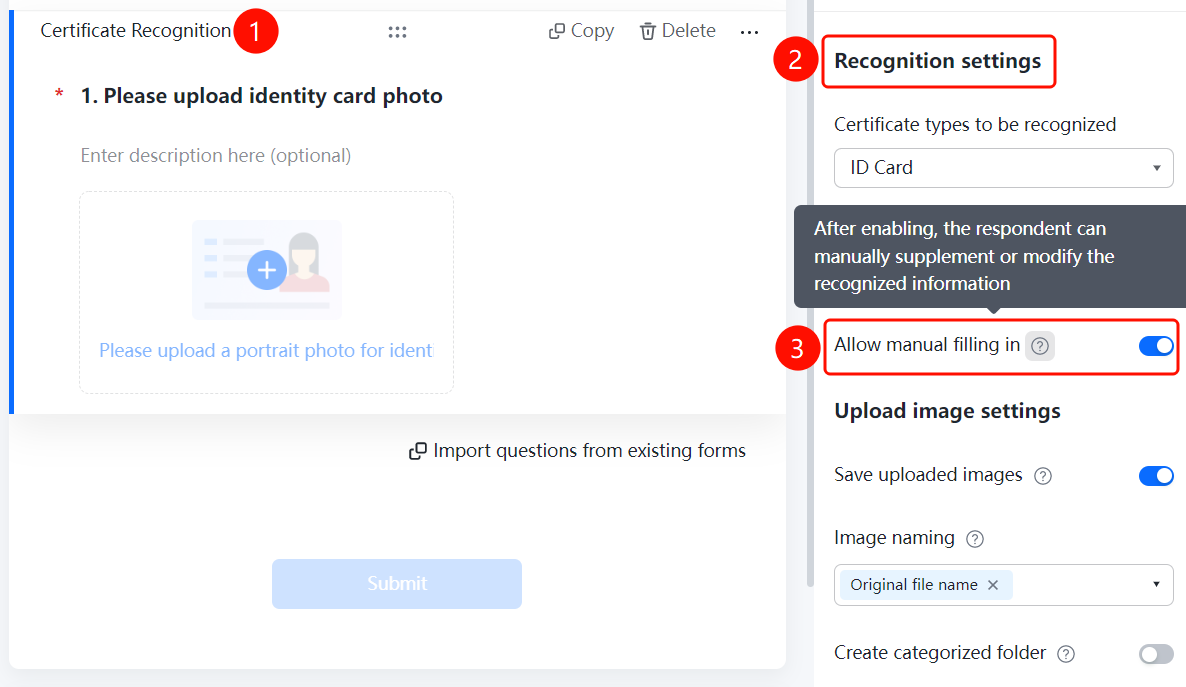Enable the Create categorized folder switch
The width and height of the screenshot is (1186, 687).
[x=1156, y=654]
